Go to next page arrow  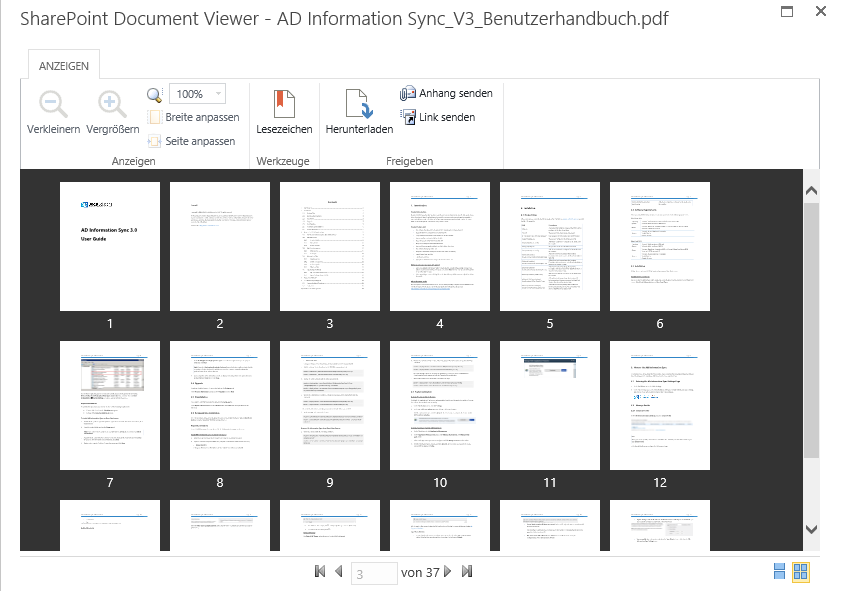[448, 572]
